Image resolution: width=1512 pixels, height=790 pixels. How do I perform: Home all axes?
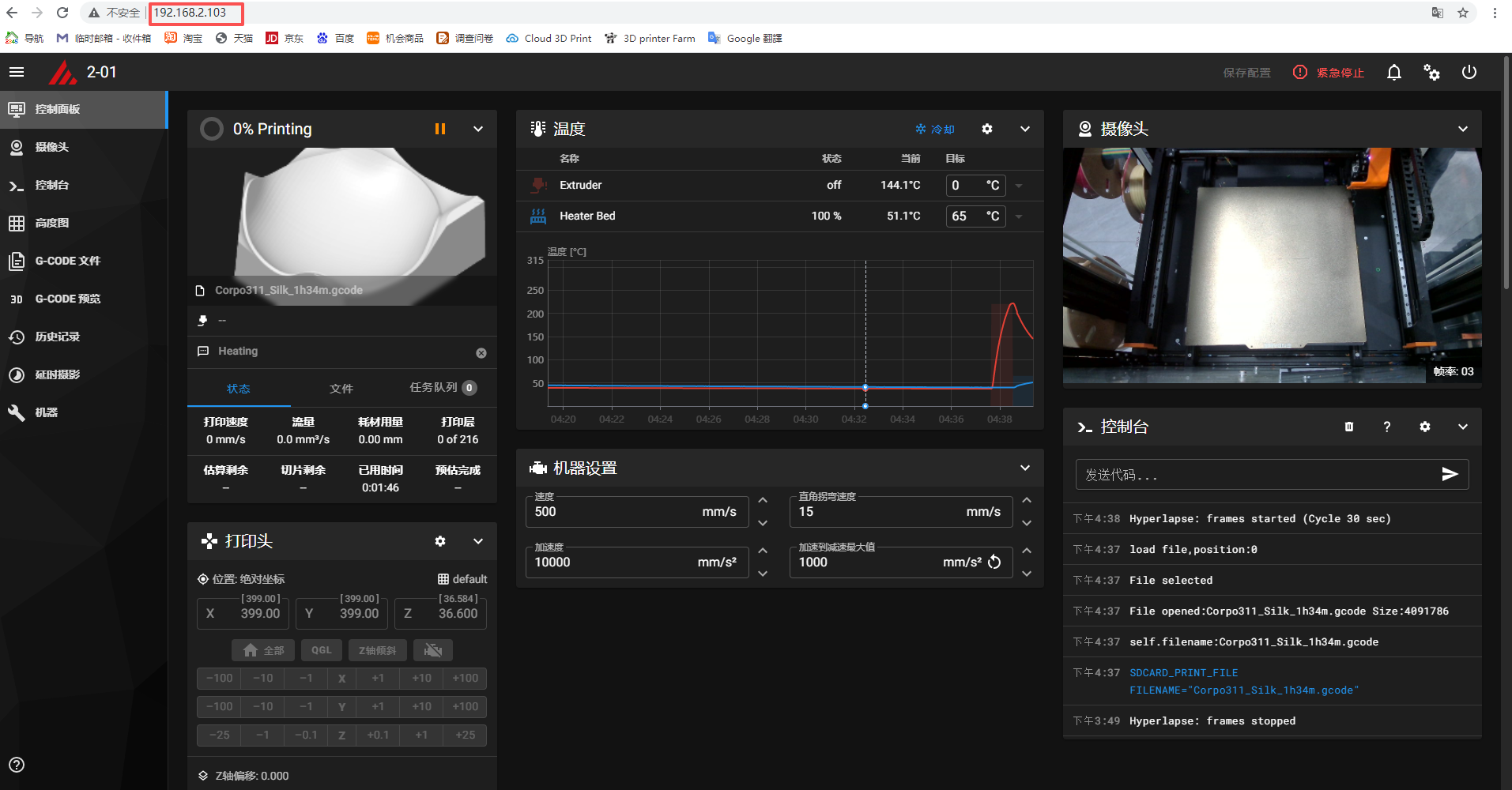pyautogui.click(x=263, y=650)
